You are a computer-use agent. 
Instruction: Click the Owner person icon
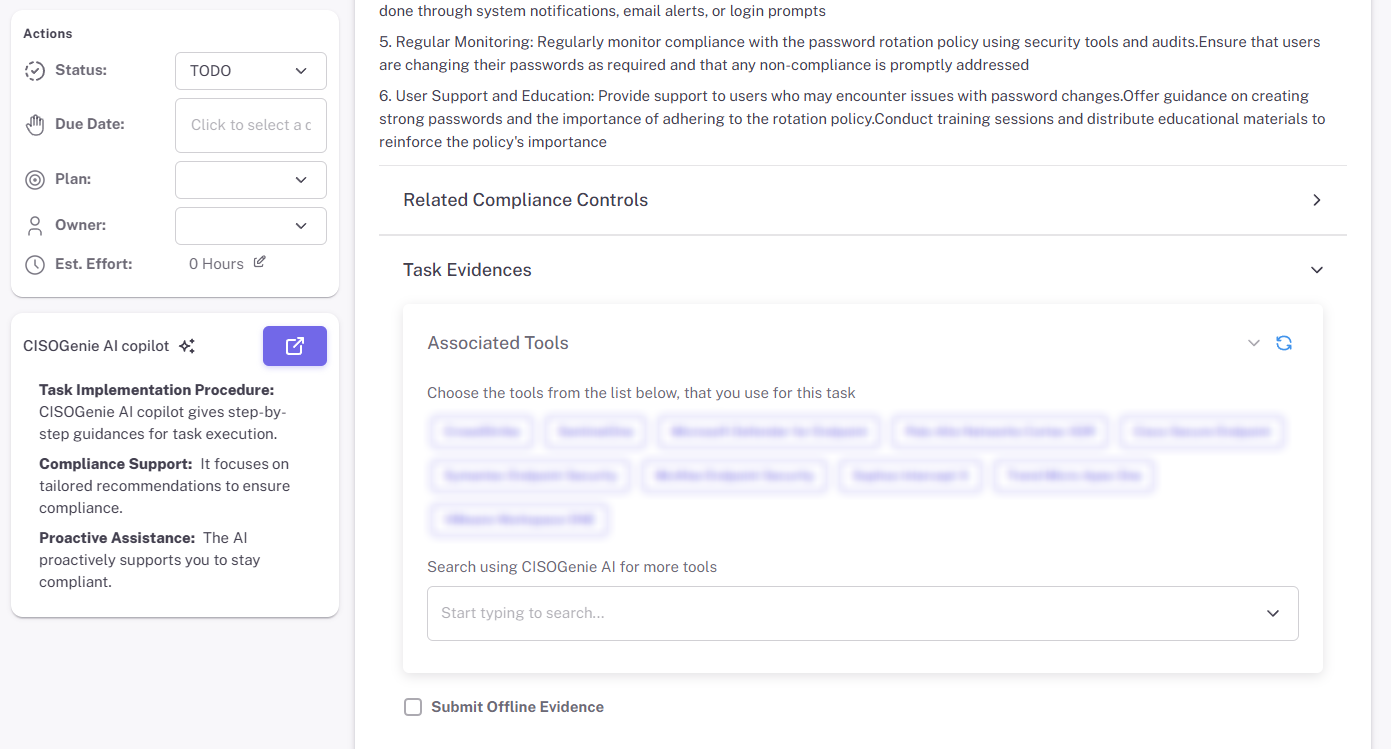(35, 226)
